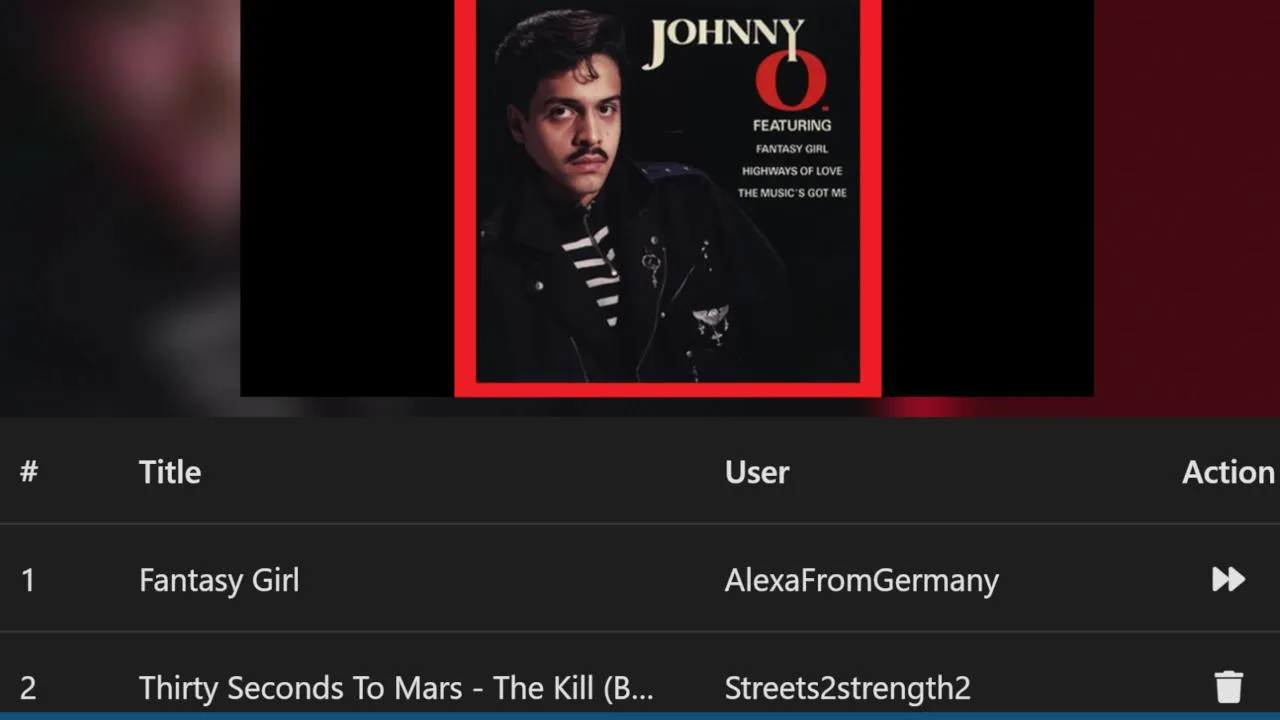Click THE MUSIC'S GOT ME on the cover
The image size is (1280, 720).
tap(792, 193)
